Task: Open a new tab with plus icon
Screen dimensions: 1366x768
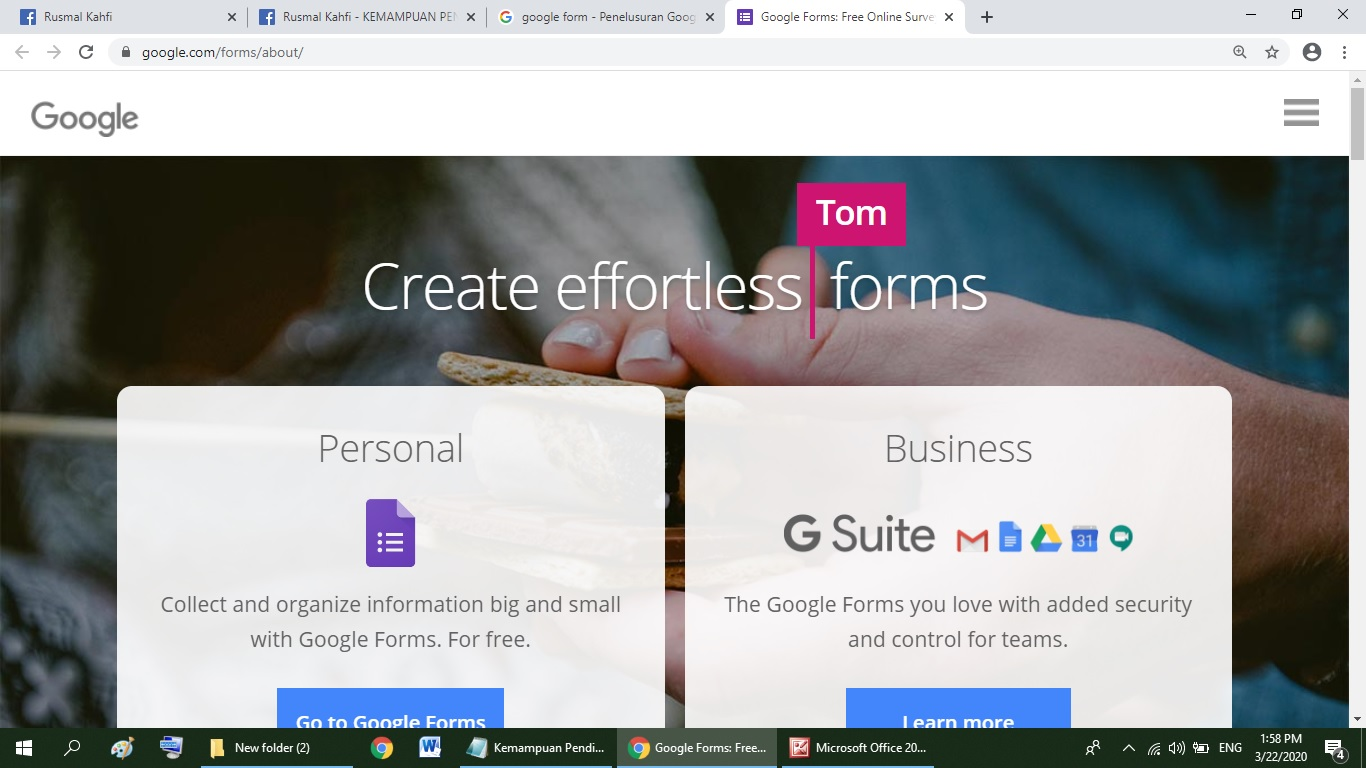Action: click(x=987, y=17)
